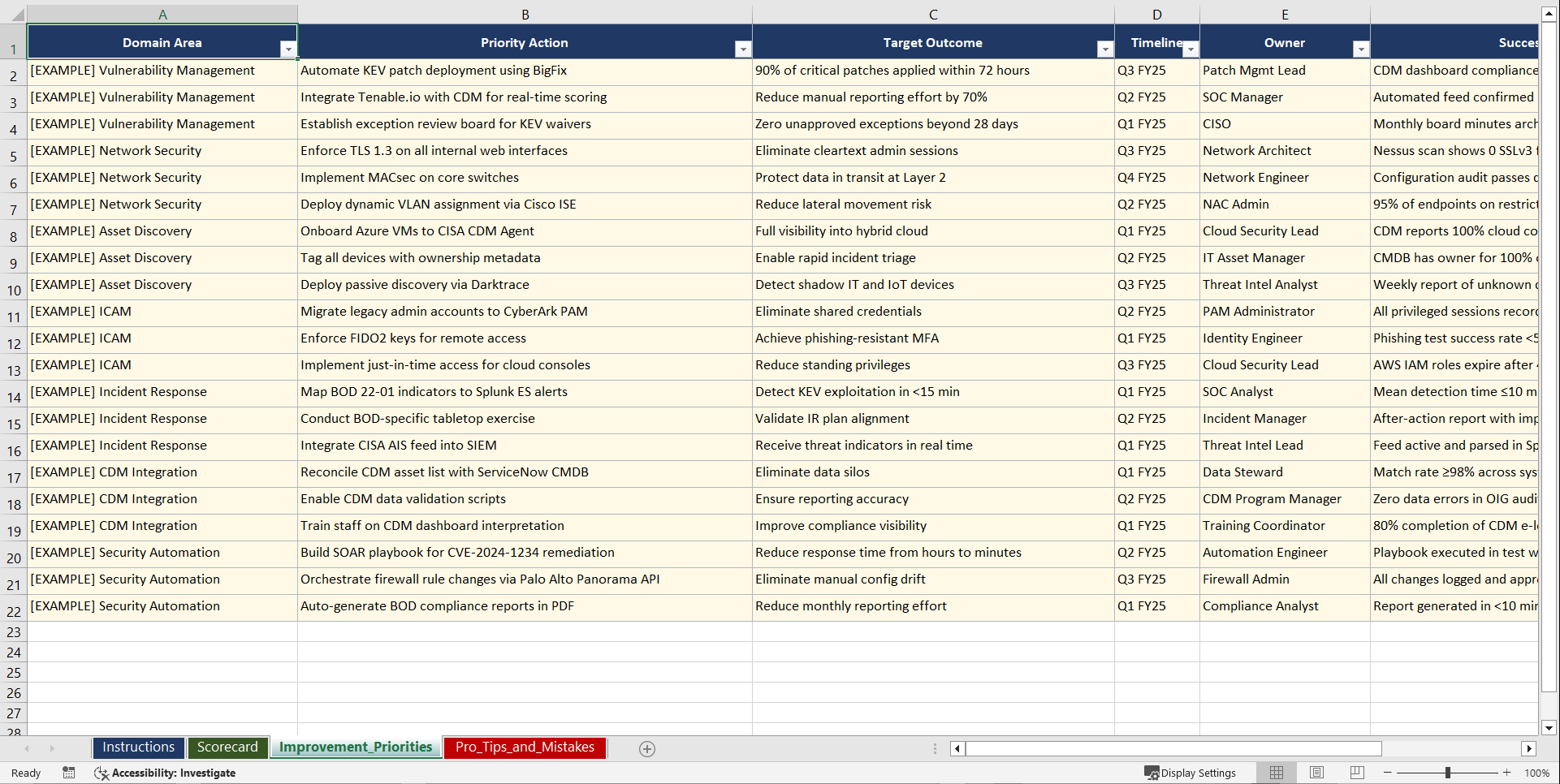Click the Display Settings icon
1560x784 pixels.
coord(1191,773)
